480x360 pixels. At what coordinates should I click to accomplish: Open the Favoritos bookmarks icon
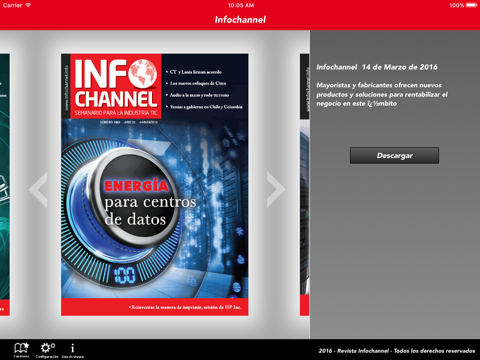(x=21, y=350)
